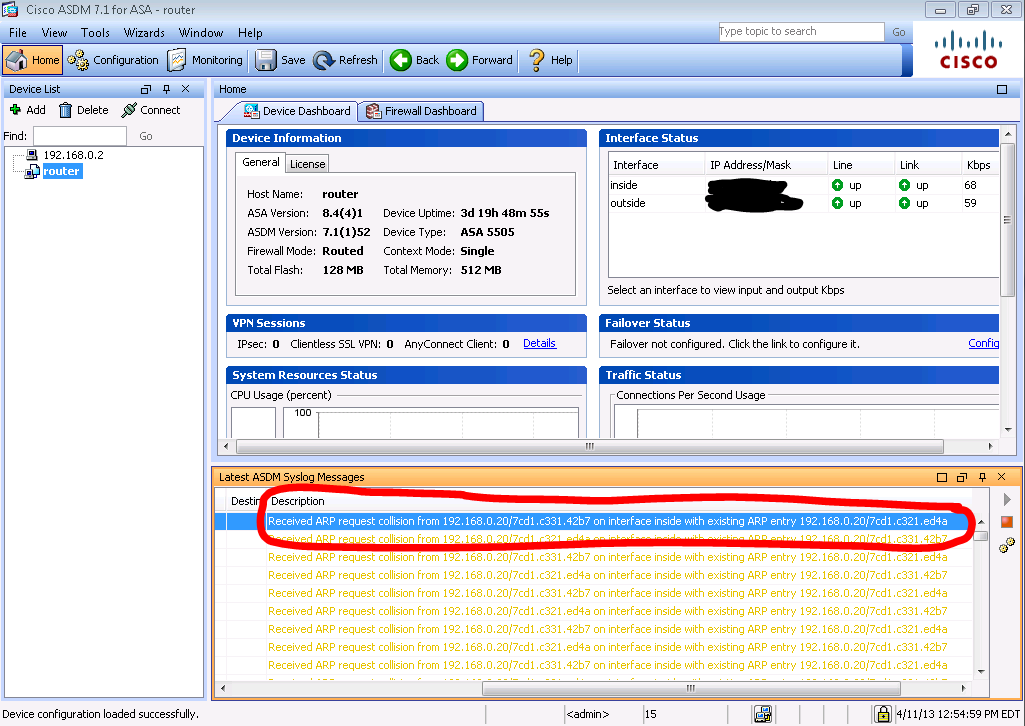
Task: Select the inside interface row
Action: 803,185
